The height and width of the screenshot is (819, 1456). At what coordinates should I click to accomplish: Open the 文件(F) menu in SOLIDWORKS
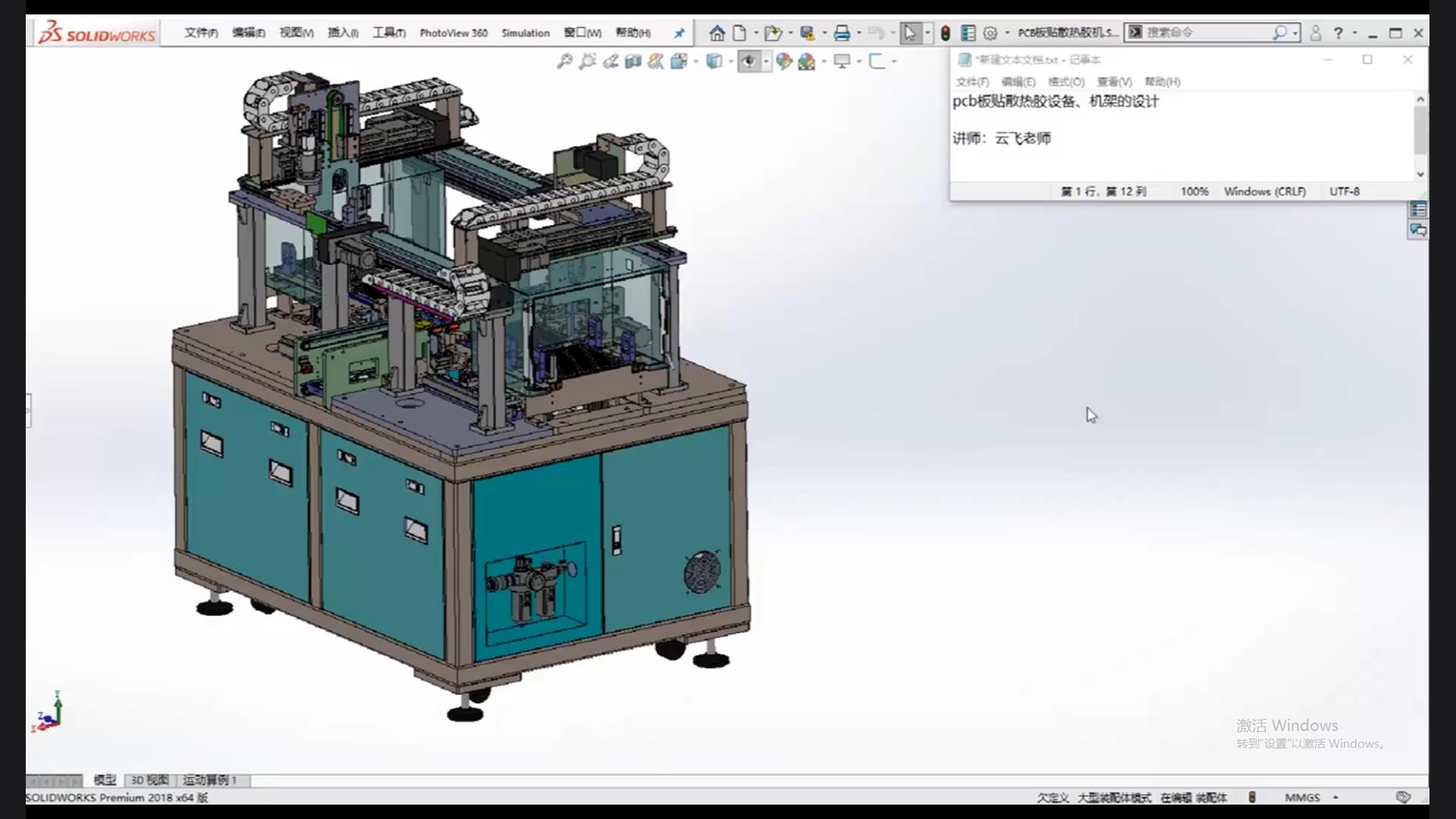click(x=201, y=33)
